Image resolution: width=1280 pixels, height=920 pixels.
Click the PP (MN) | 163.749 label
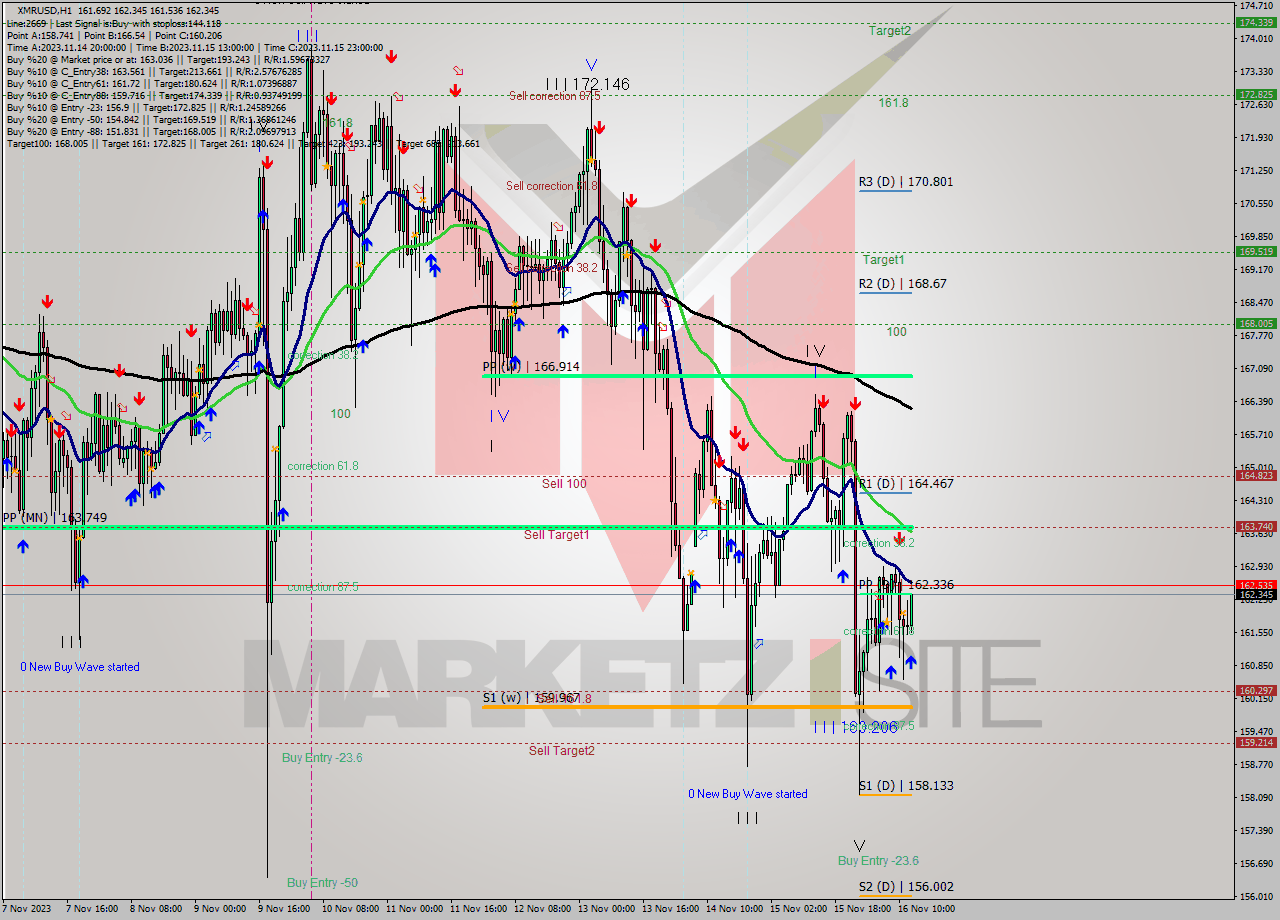54,517
